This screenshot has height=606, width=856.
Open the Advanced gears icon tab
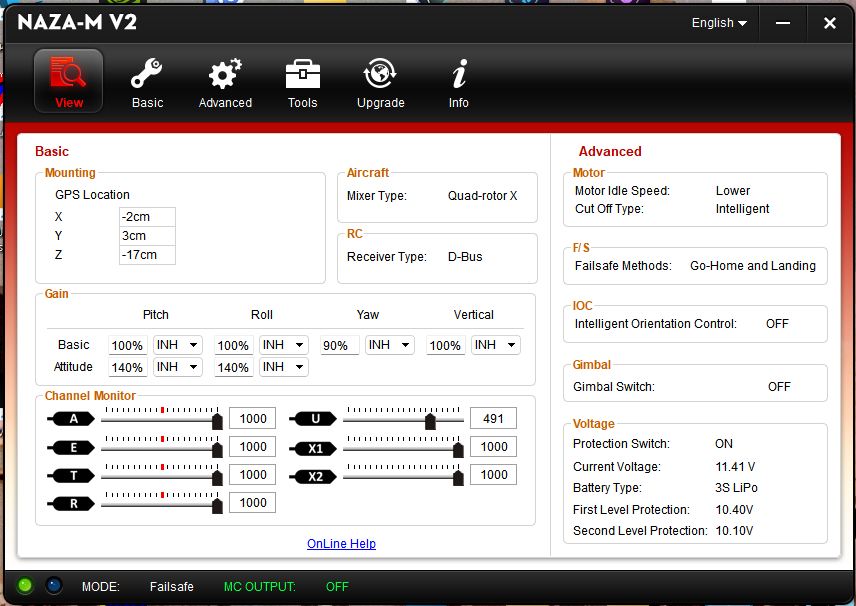tap(225, 83)
